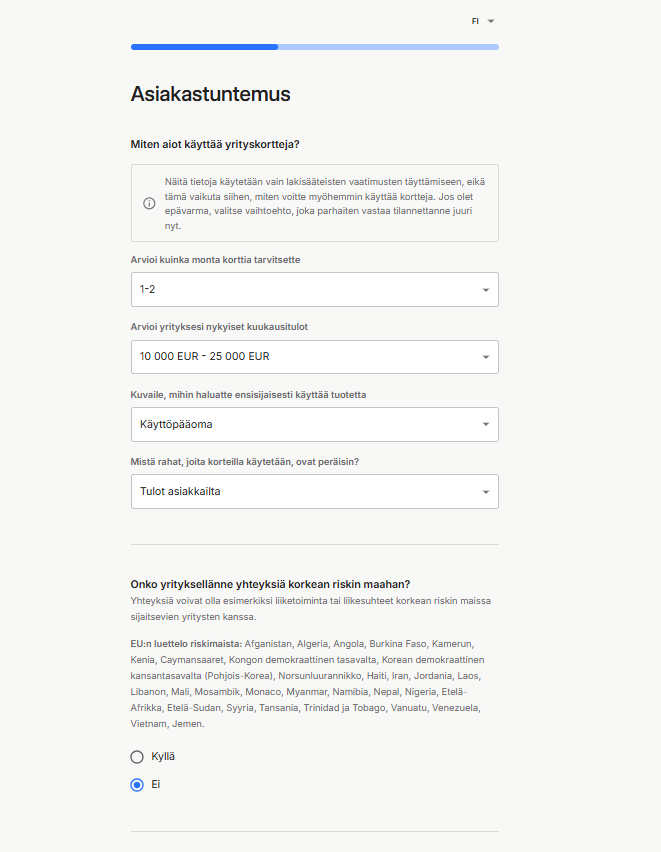Click the filled part of progress bar
Image resolution: width=661 pixels, height=852 pixels.
204,46
